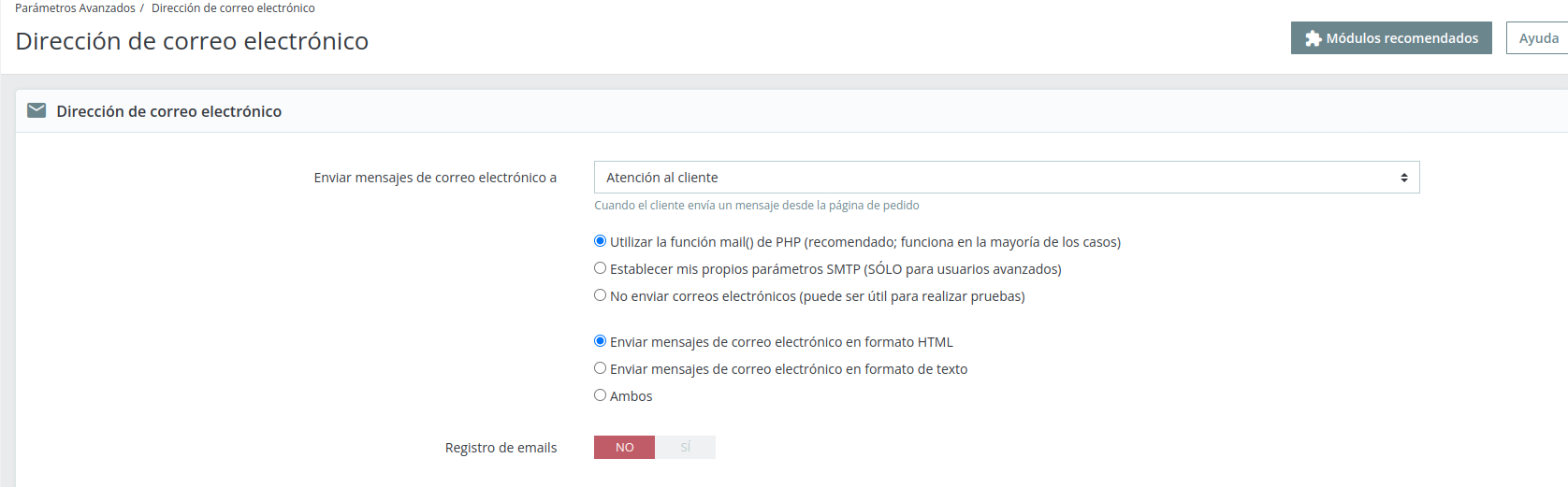
Task: Go to 'Parámetros Avanzados' breadcrumb
Action: (x=75, y=7)
